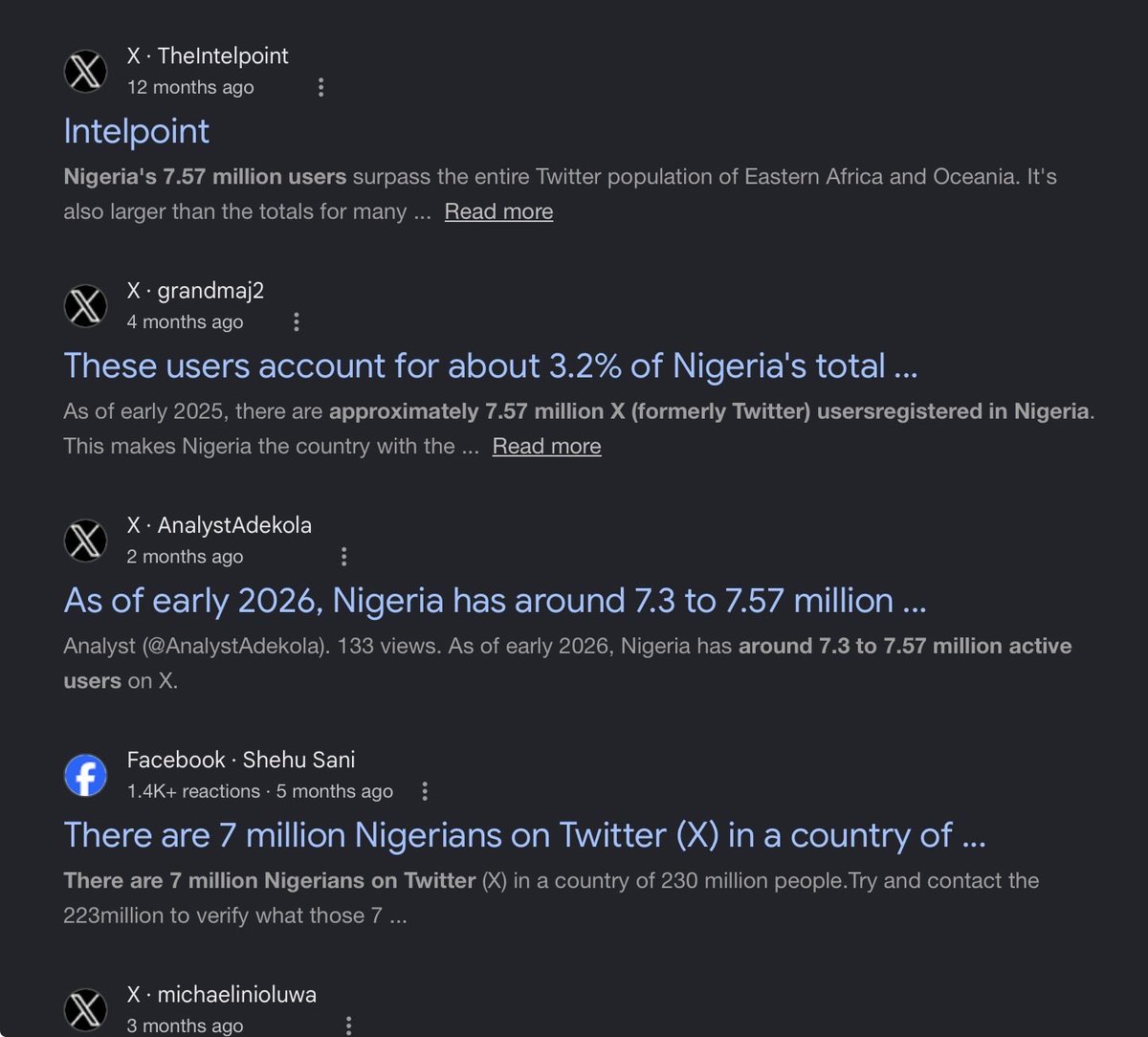Screen dimensions: 1148x1037
Task: Click the 'Facebook · Shehu Sani' source label
Action: coord(241,760)
